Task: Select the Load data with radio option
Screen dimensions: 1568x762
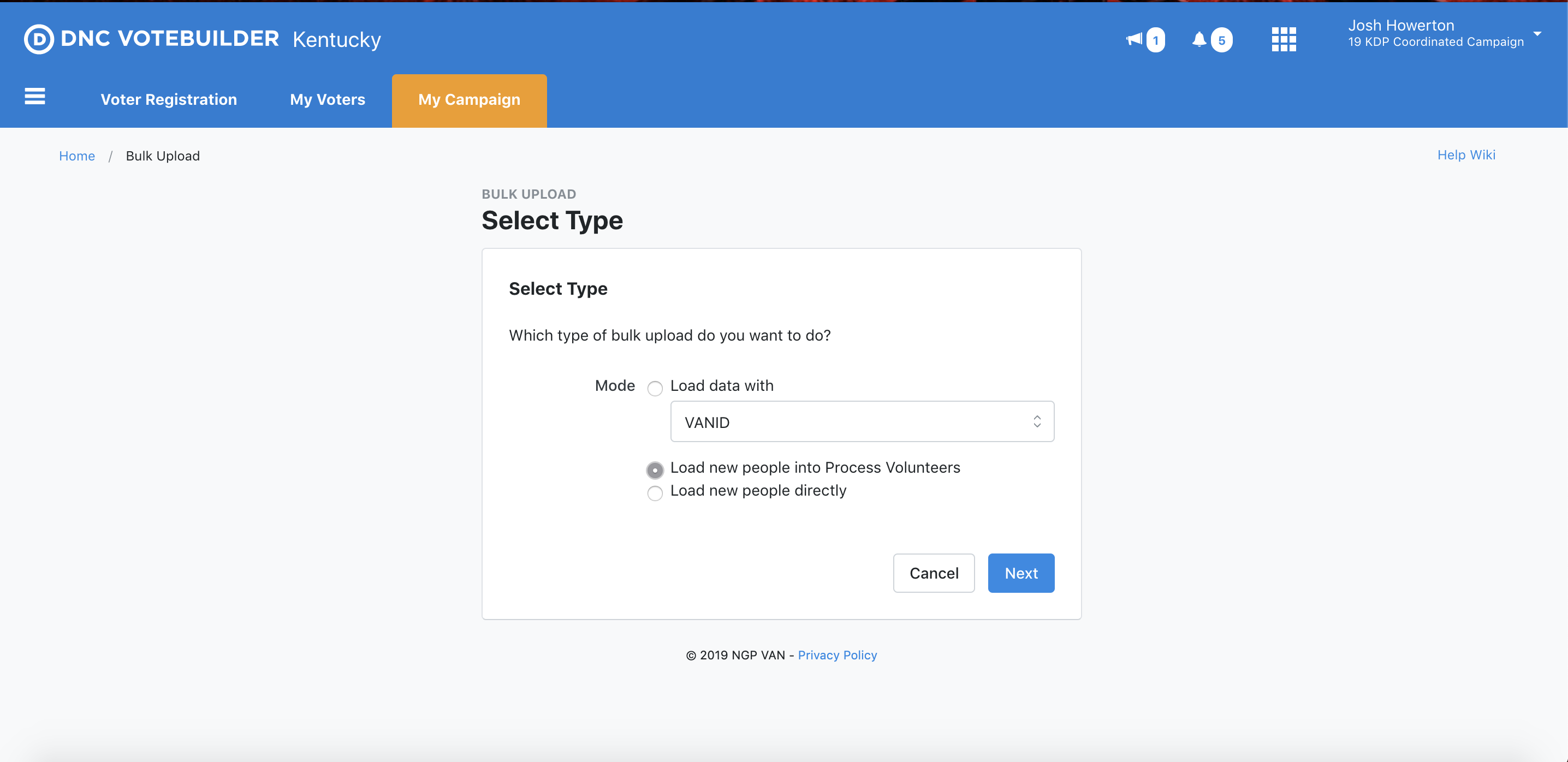Action: coord(655,388)
